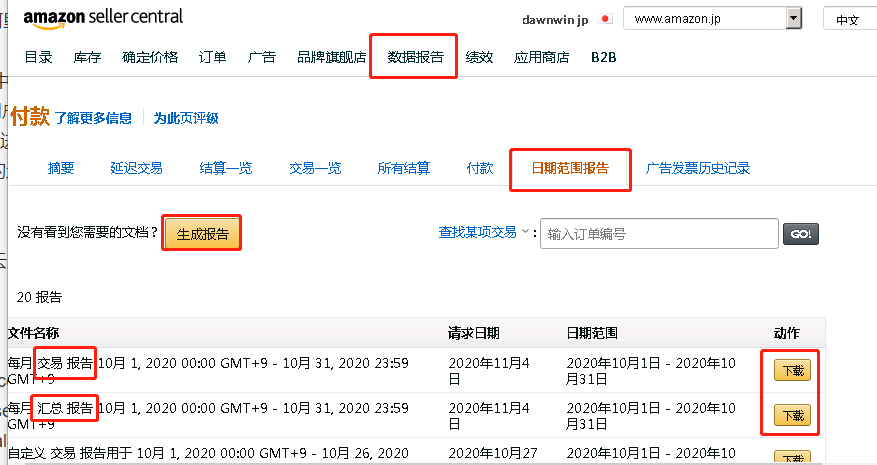
Task: Open the 中文 language selector
Action: point(850,19)
